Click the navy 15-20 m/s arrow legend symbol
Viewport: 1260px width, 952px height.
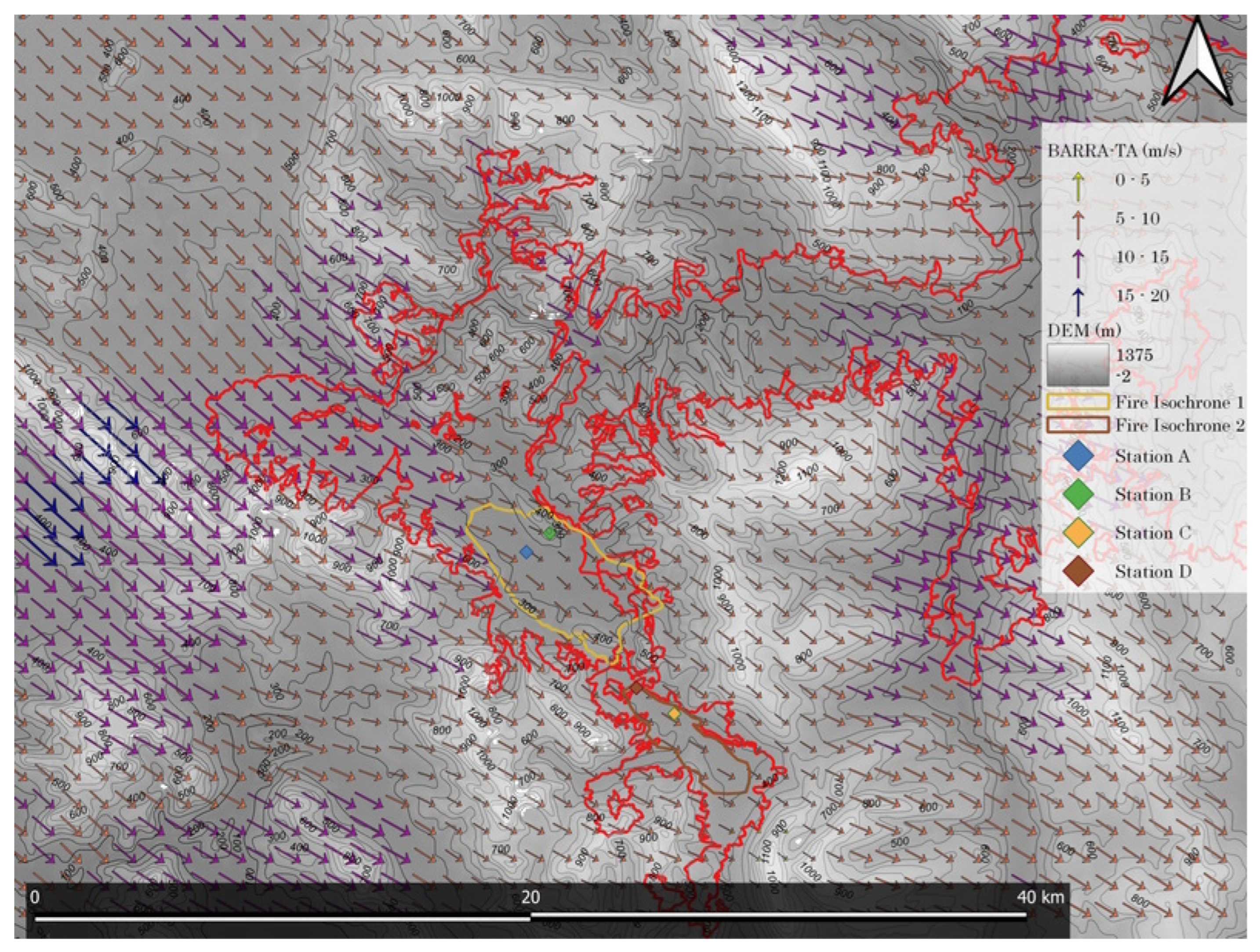pyautogui.click(x=1078, y=301)
